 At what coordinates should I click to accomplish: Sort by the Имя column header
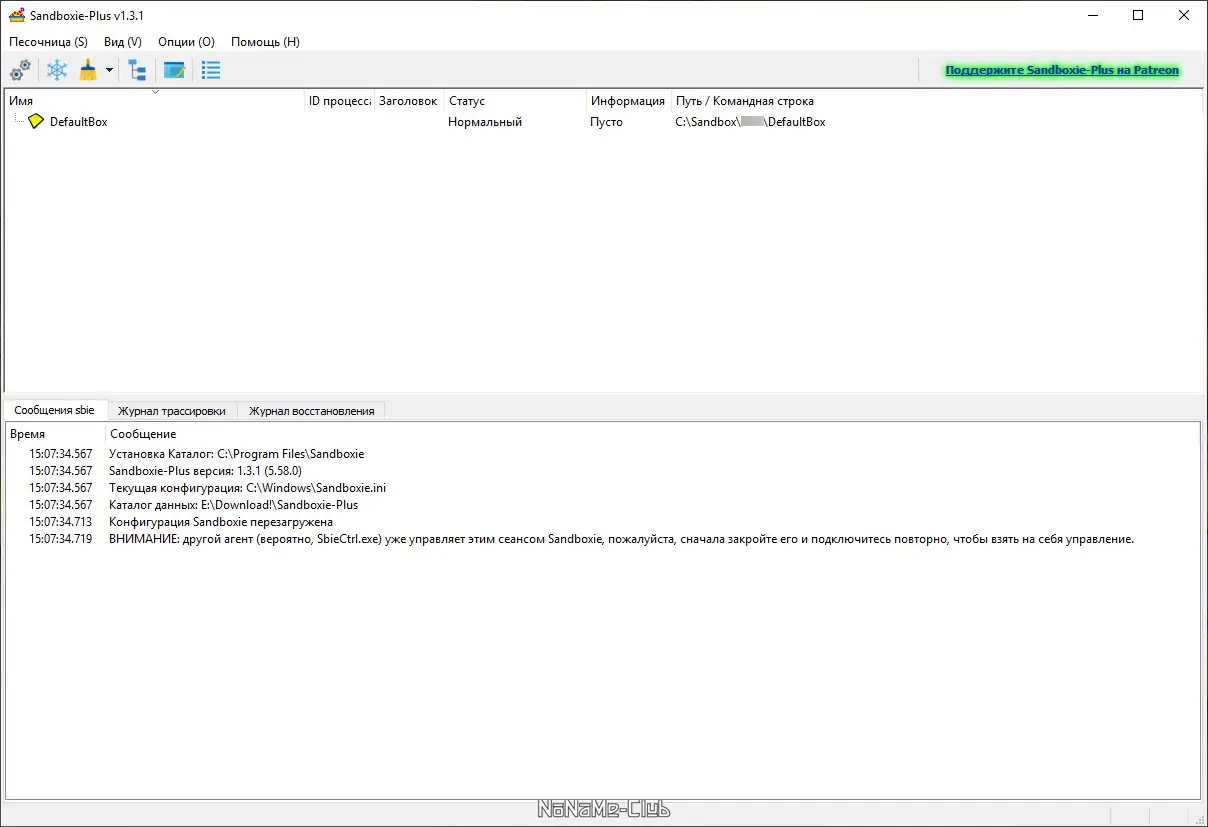point(155,101)
